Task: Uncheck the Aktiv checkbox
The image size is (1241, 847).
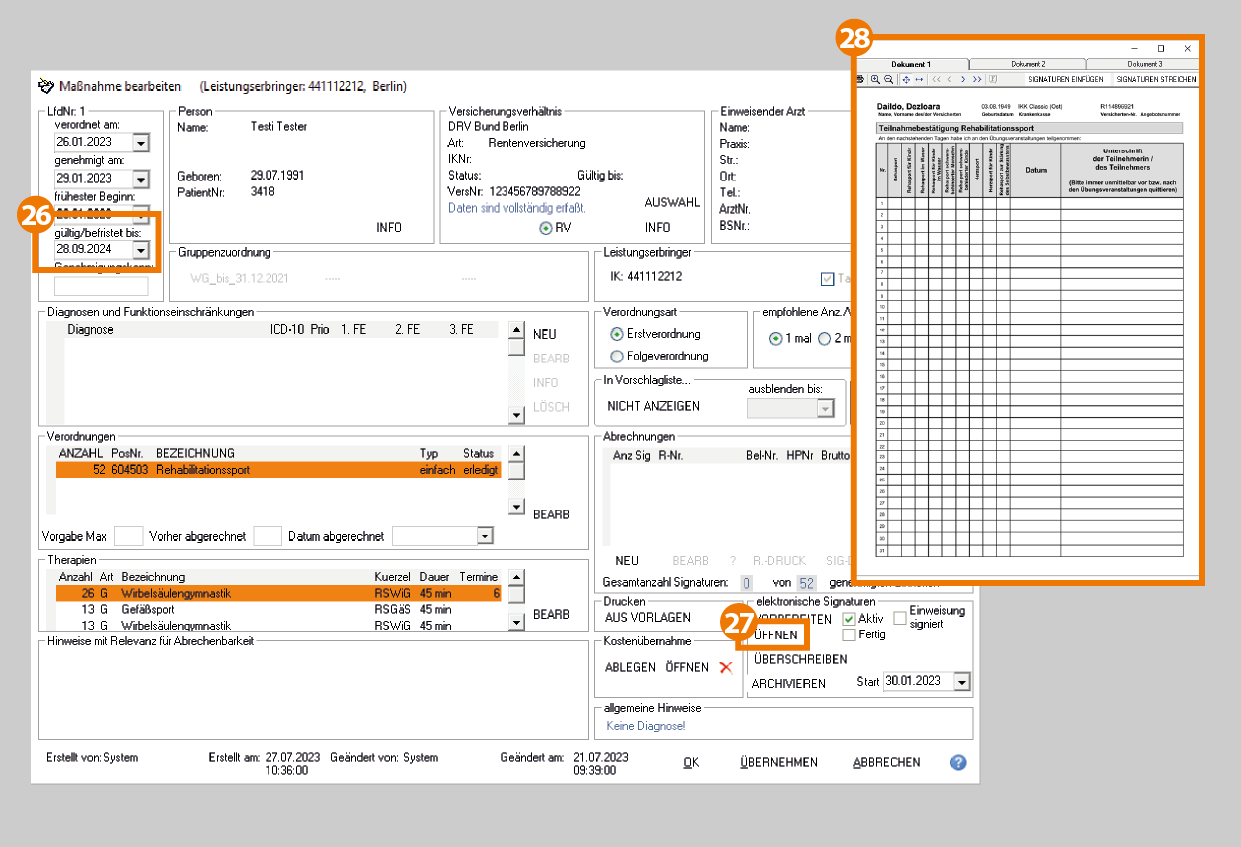Action: pyautogui.click(x=849, y=619)
